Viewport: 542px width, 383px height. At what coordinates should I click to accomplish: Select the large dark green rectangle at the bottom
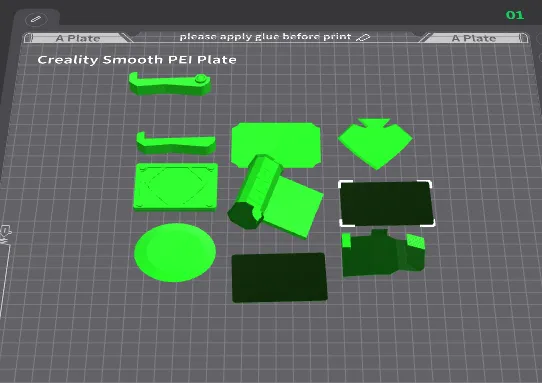point(279,278)
